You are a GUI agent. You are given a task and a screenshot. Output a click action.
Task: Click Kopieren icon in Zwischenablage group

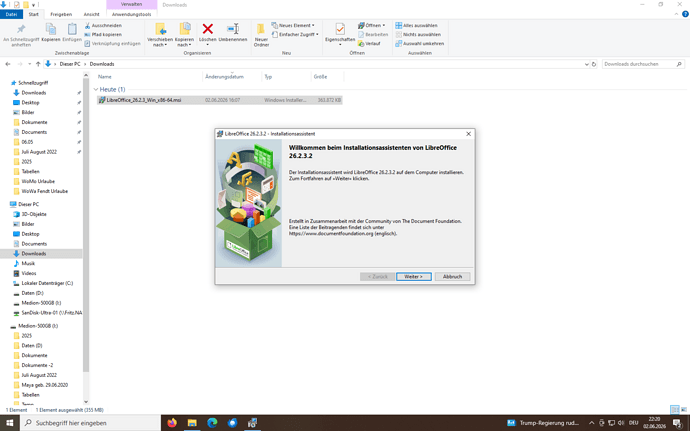pos(51,29)
